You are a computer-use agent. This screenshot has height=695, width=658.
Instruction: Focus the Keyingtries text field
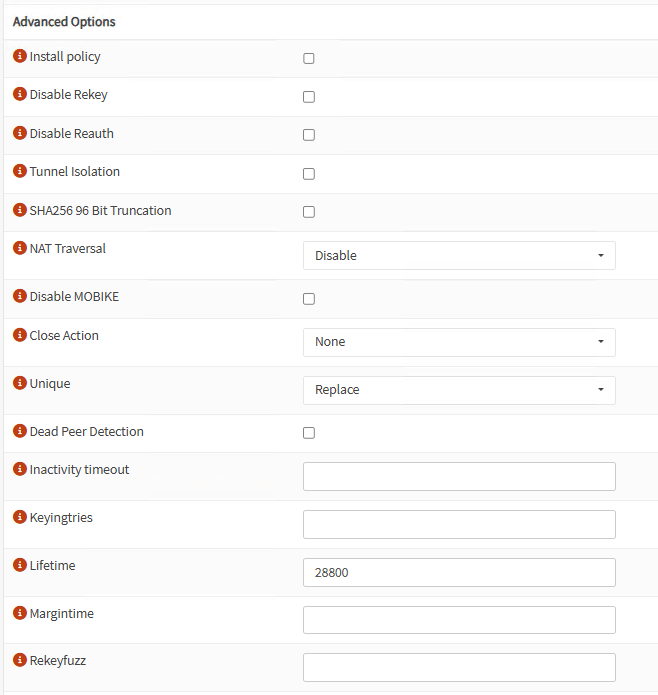tap(459, 525)
